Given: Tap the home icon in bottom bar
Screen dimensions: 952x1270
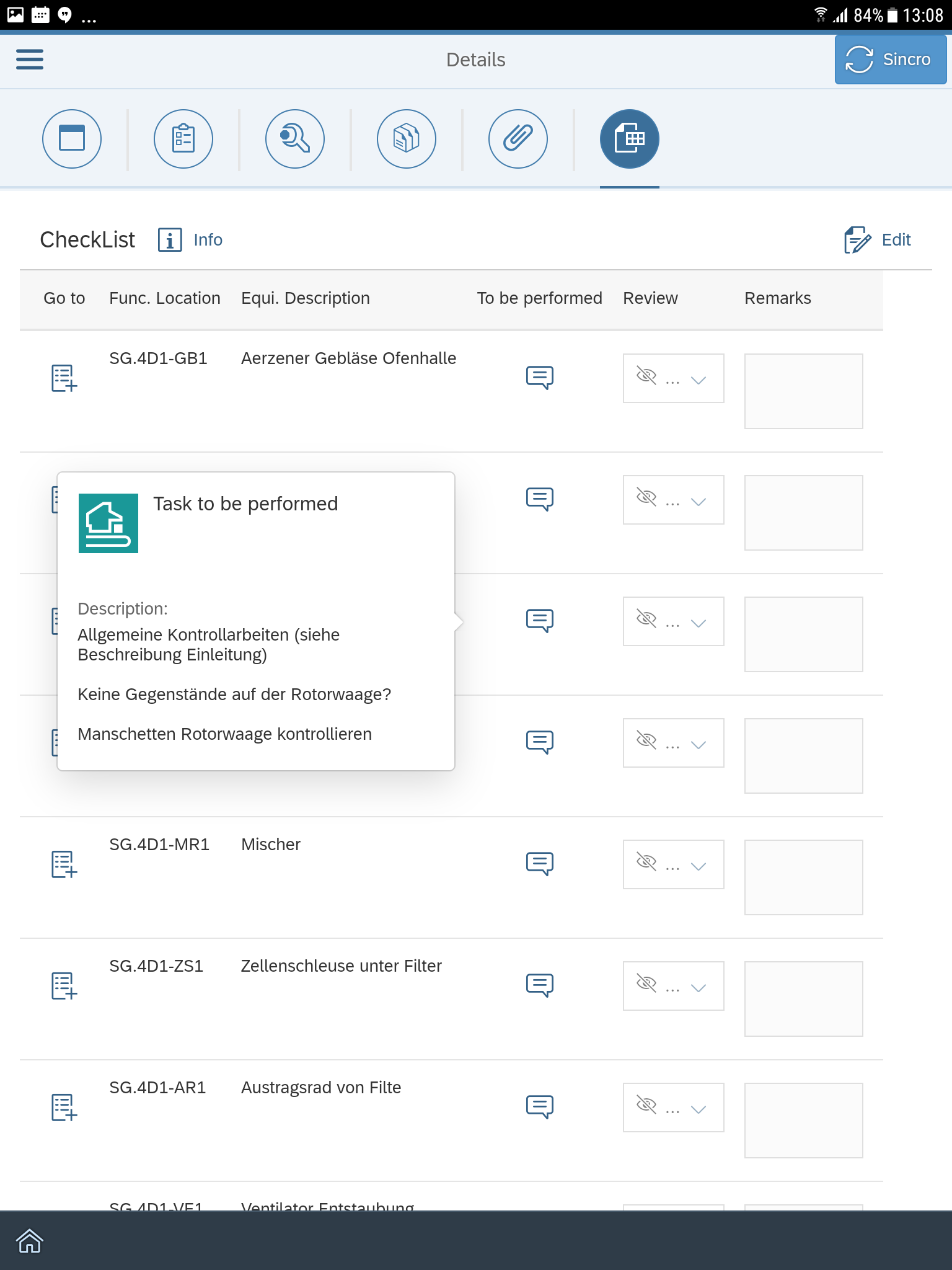Looking at the screenshot, I should pyautogui.click(x=30, y=1241).
